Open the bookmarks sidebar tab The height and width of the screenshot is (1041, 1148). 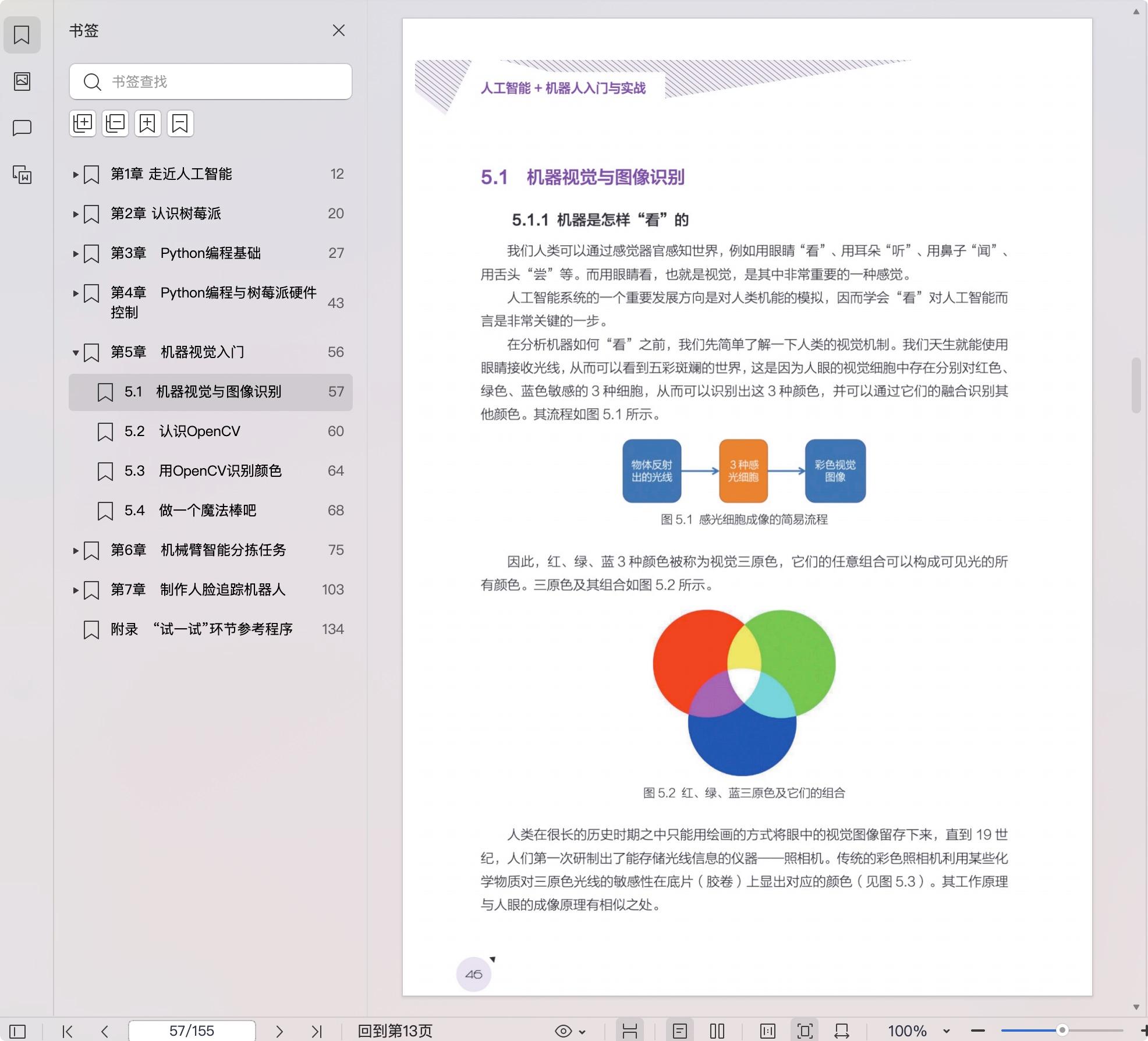coord(22,35)
